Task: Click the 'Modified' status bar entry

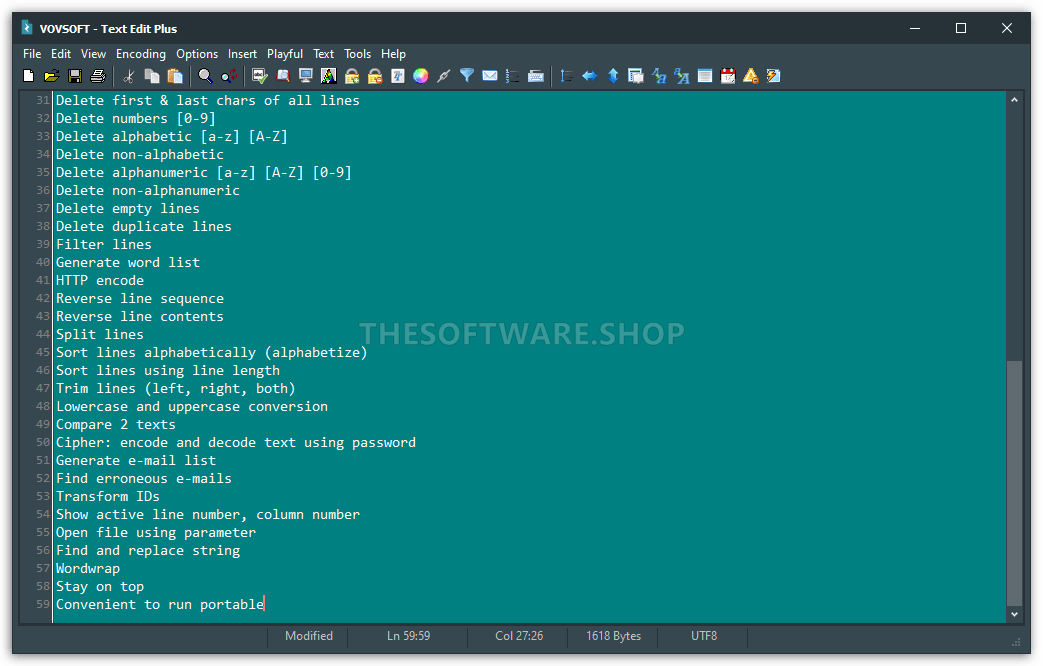Action: point(309,636)
